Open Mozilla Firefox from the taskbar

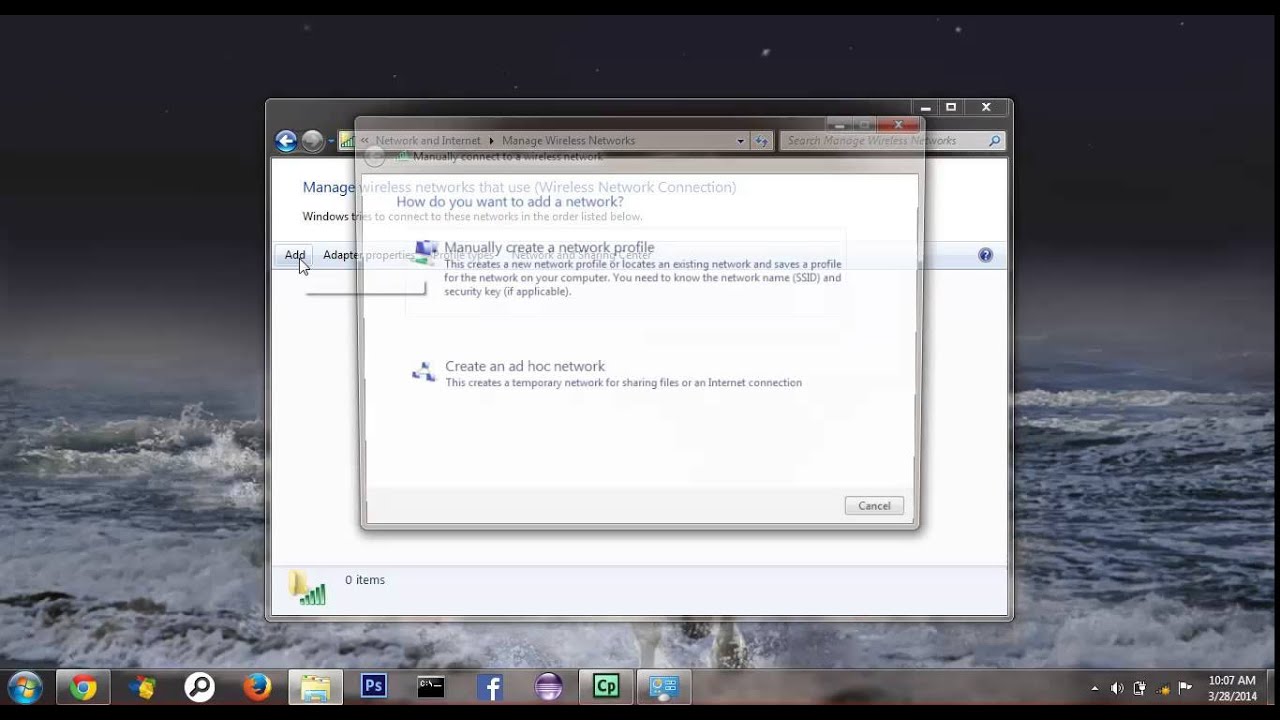tap(257, 687)
